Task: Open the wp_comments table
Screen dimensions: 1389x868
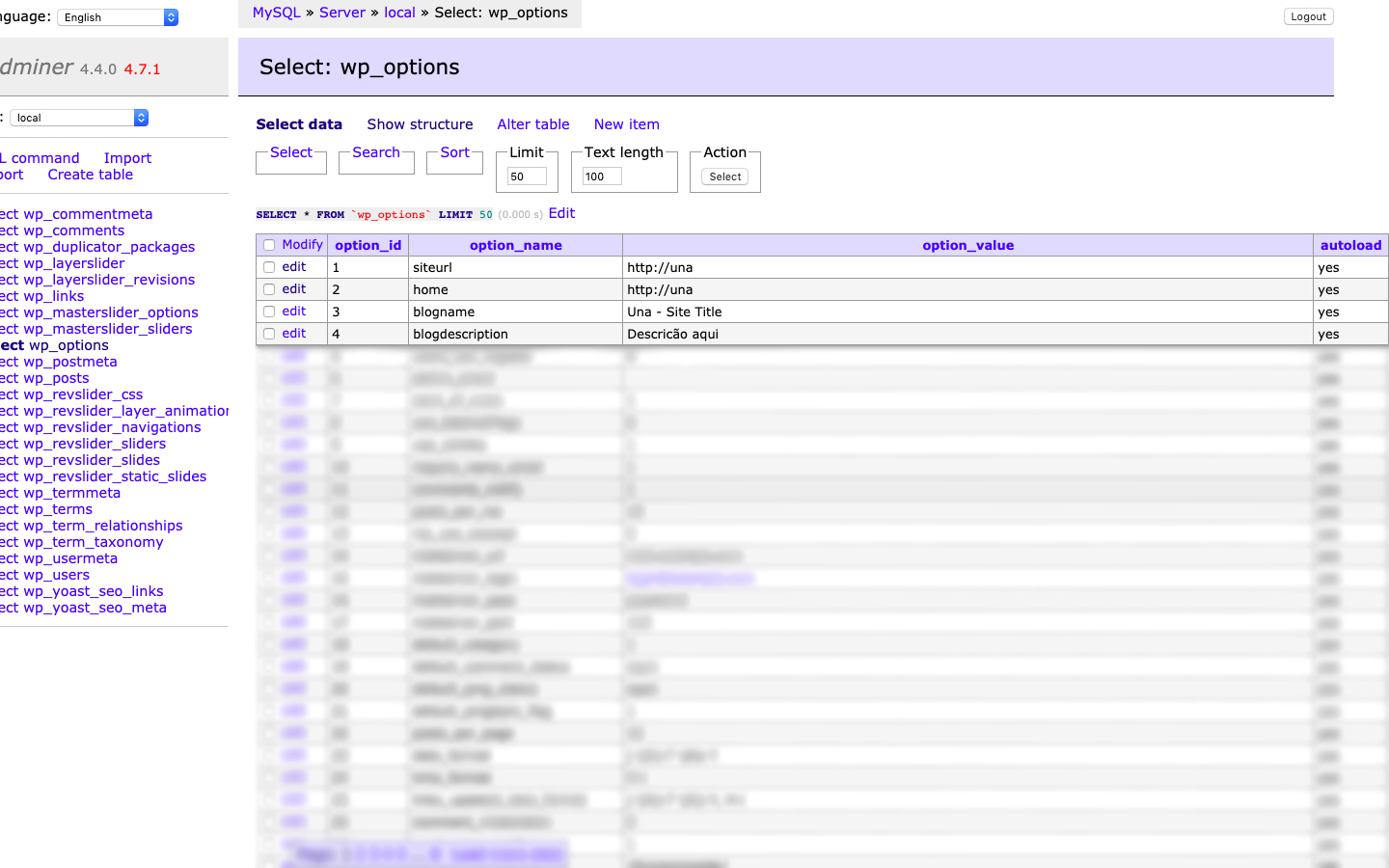Action: (x=74, y=231)
